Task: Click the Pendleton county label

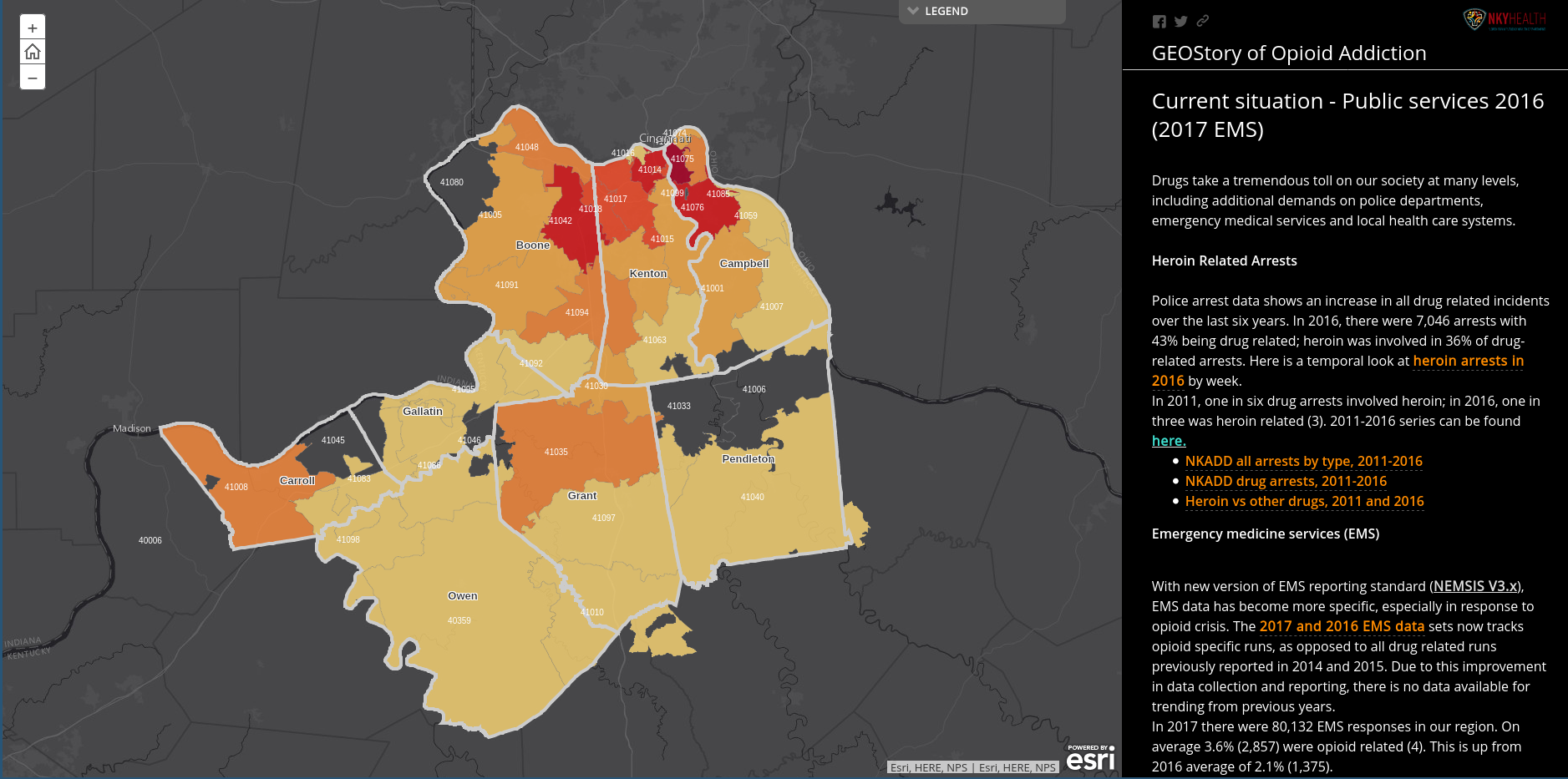Action: coord(748,459)
